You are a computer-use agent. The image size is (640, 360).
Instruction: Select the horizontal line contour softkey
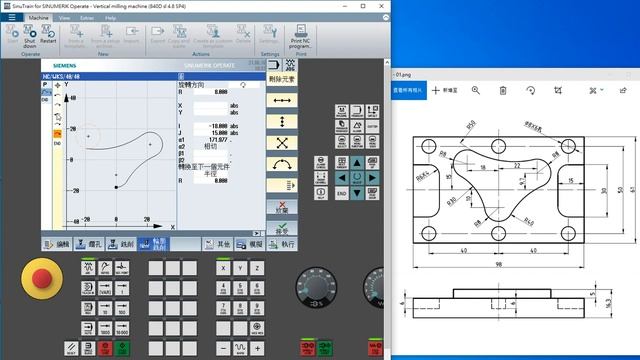282,100
